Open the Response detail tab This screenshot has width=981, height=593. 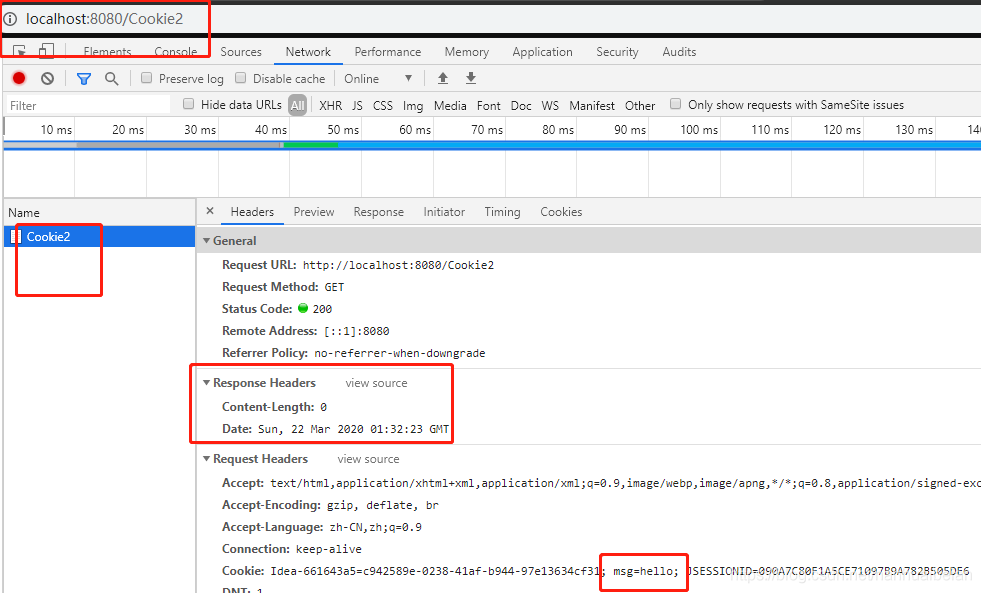coord(379,212)
